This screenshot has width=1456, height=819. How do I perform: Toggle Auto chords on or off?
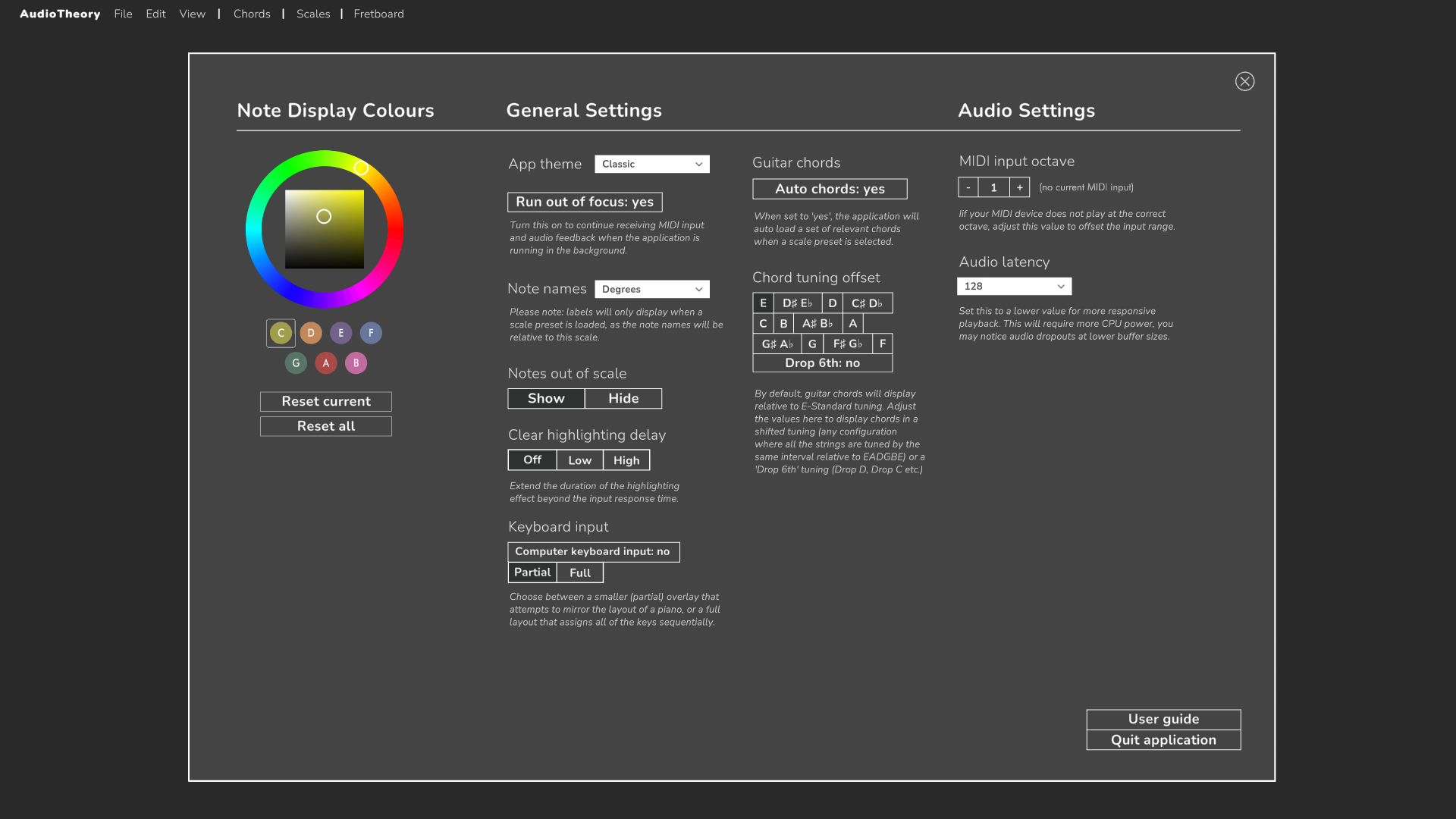(x=829, y=188)
